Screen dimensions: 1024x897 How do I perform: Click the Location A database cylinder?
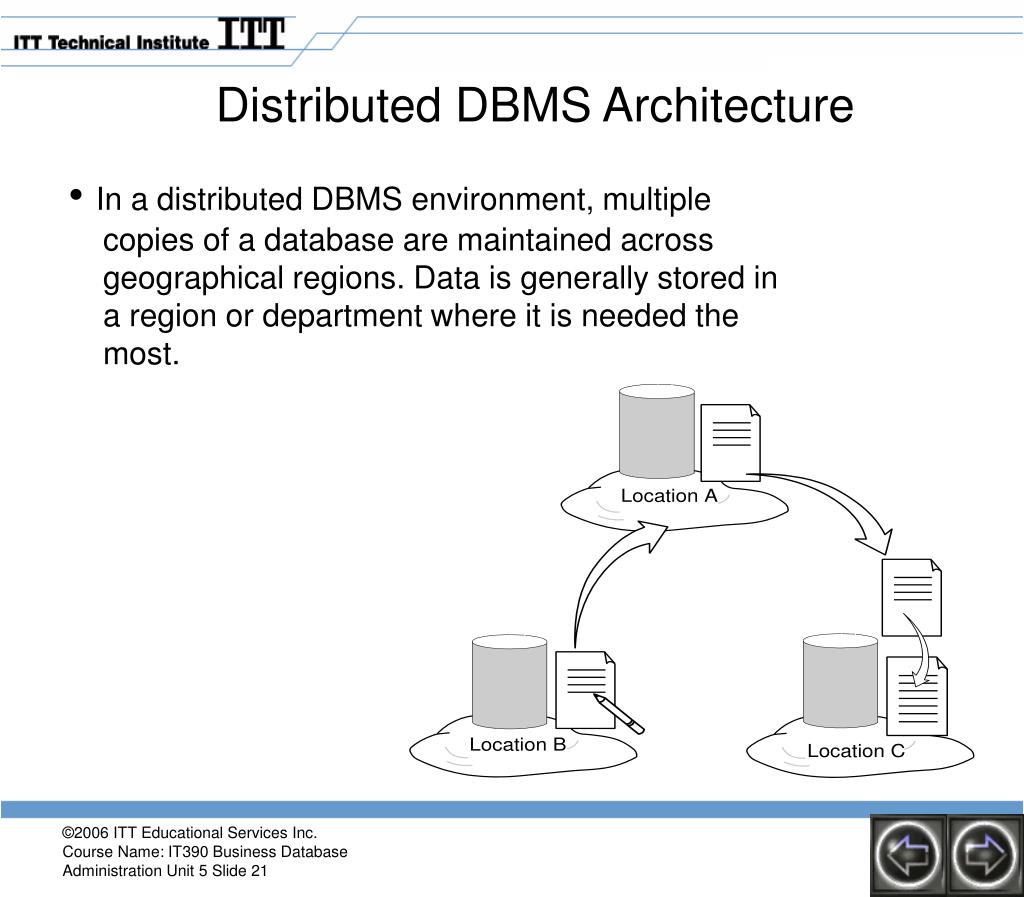(x=656, y=432)
